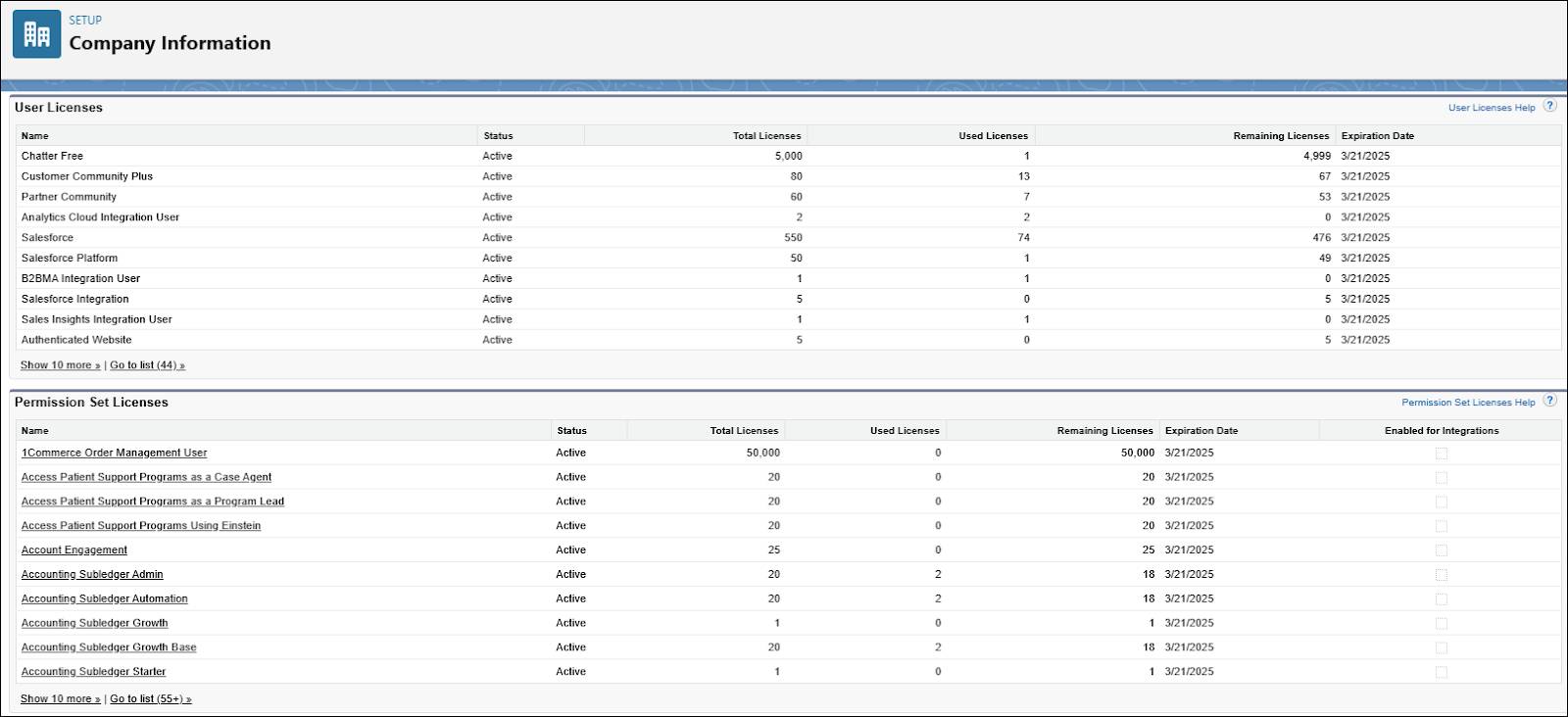The image size is (1568, 717).
Task: Open the User Licenses Help link
Action: tap(1492, 108)
